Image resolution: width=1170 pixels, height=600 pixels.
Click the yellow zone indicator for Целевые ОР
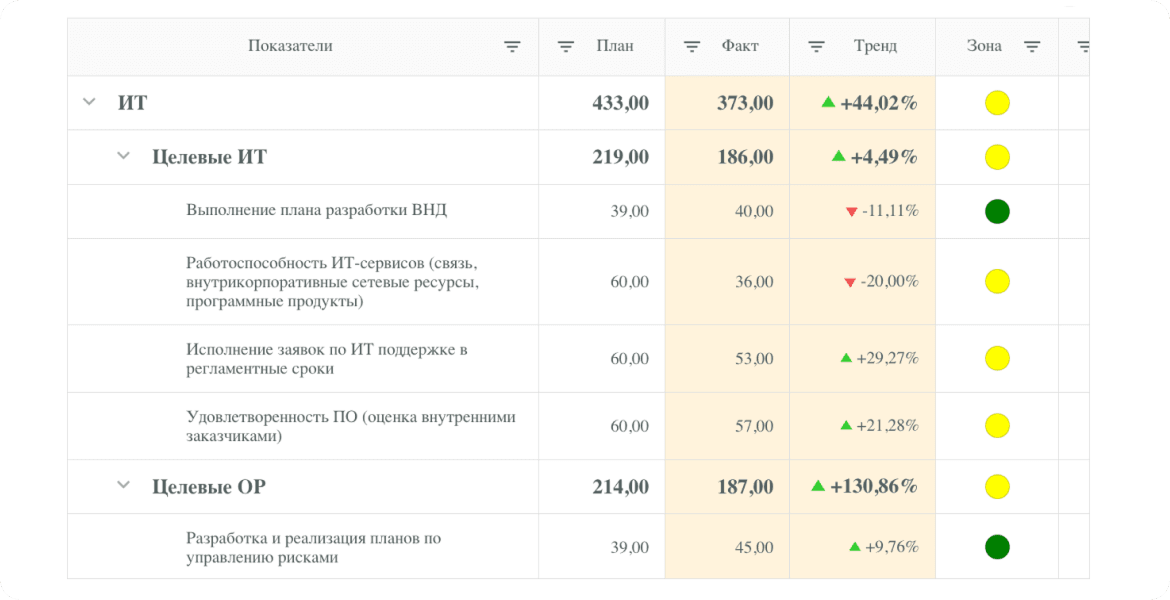click(x=998, y=487)
